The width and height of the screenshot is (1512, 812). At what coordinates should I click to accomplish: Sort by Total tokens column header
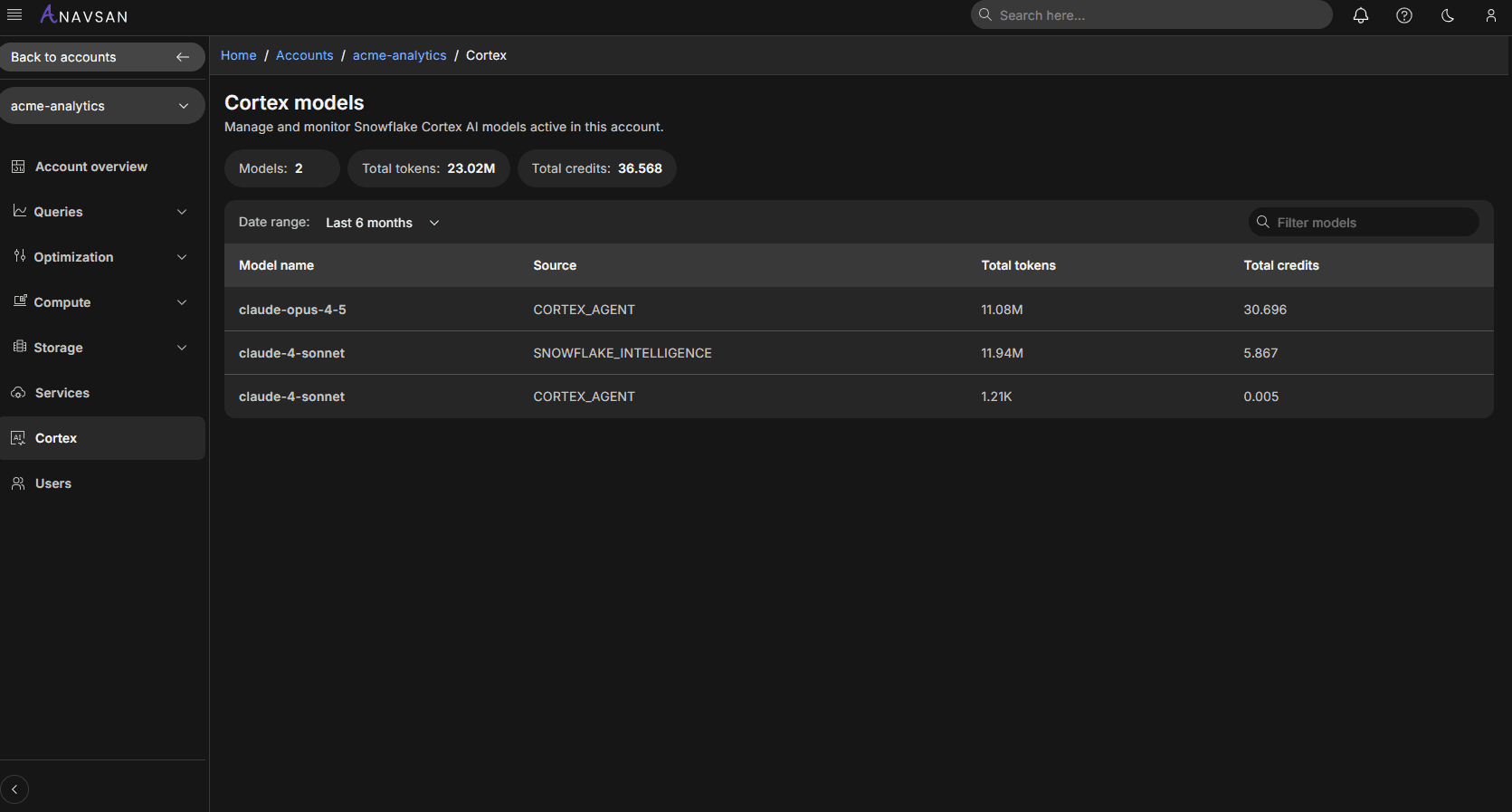tap(1019, 265)
